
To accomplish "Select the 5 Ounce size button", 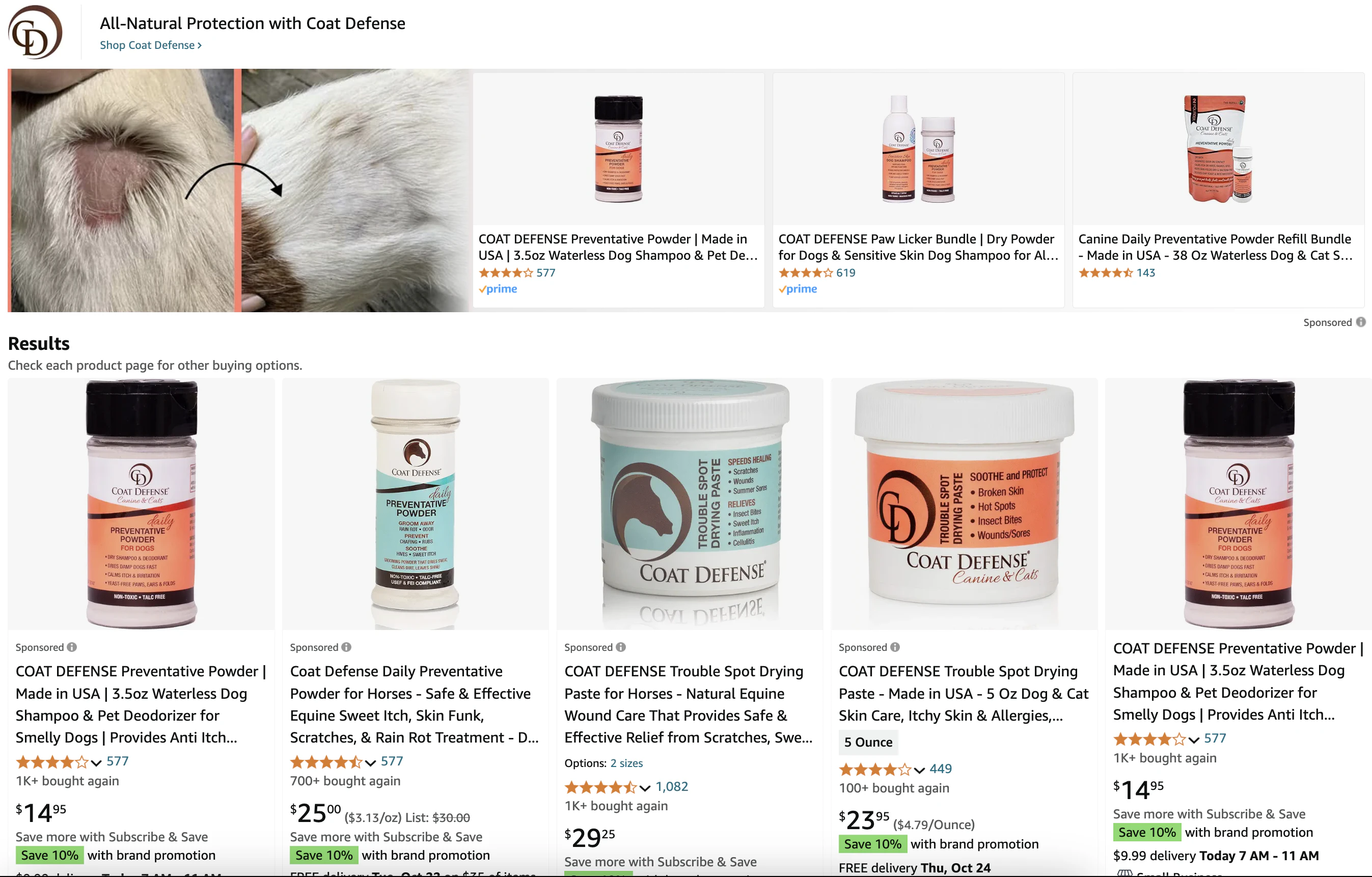I will 868,742.
